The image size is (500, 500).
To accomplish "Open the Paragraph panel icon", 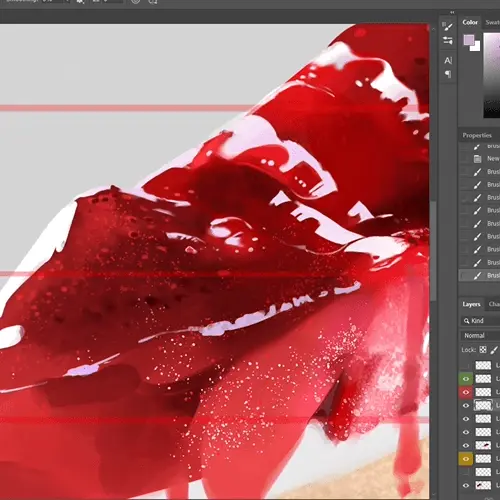I will (448, 74).
